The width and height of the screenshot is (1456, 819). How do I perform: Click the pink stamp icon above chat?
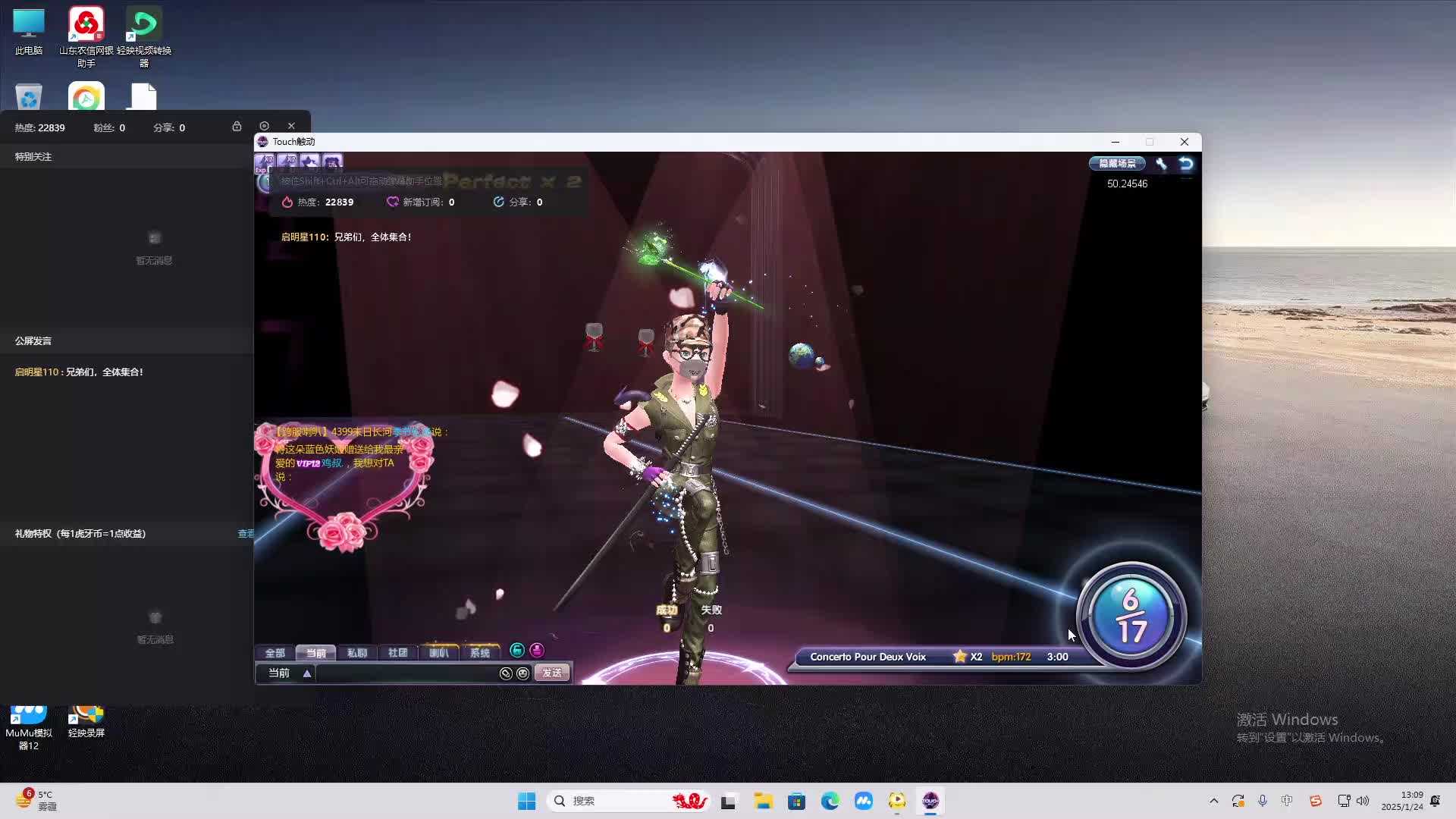point(537,651)
